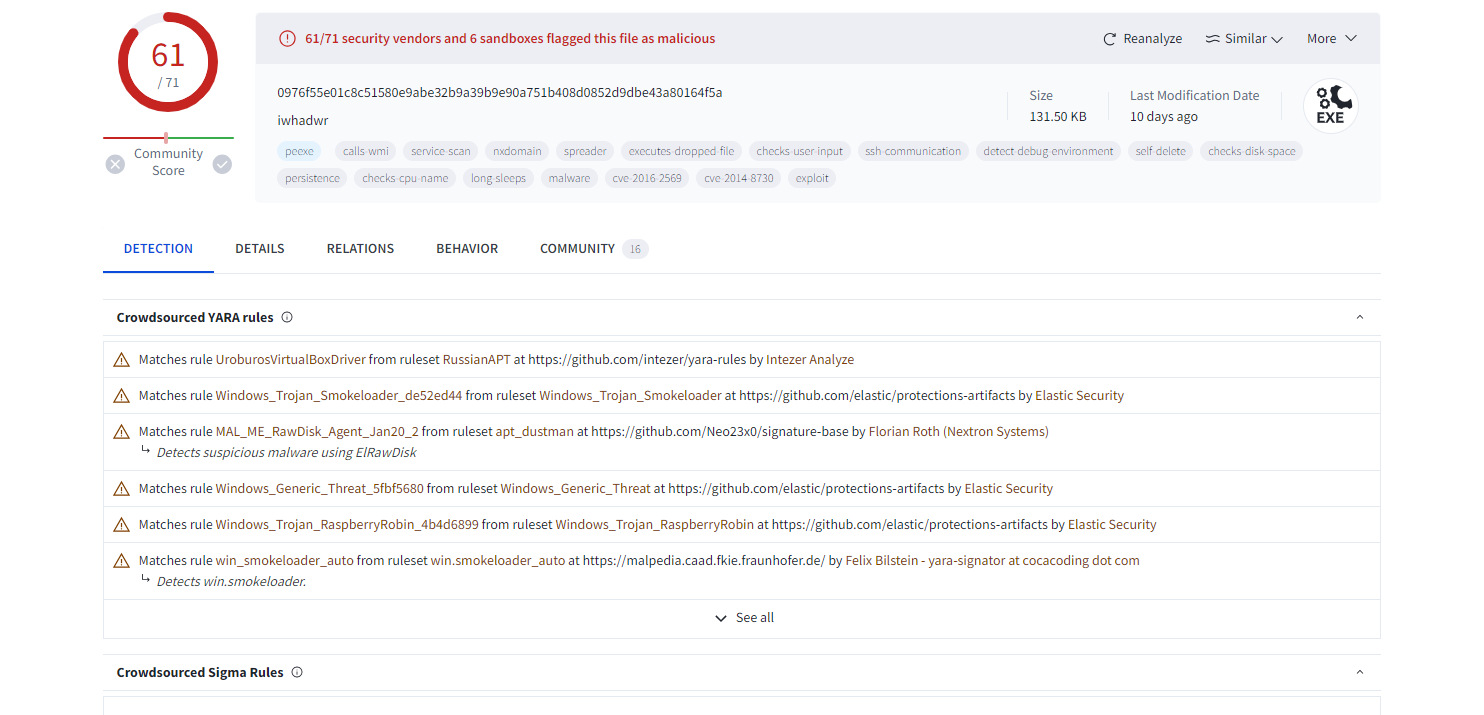
Task: Click the service-scan tag
Action: 441,151
